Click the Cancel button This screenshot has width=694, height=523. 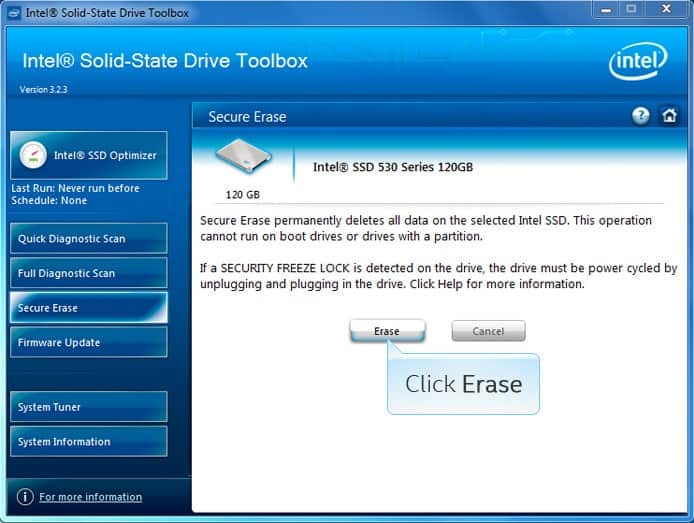coord(488,331)
